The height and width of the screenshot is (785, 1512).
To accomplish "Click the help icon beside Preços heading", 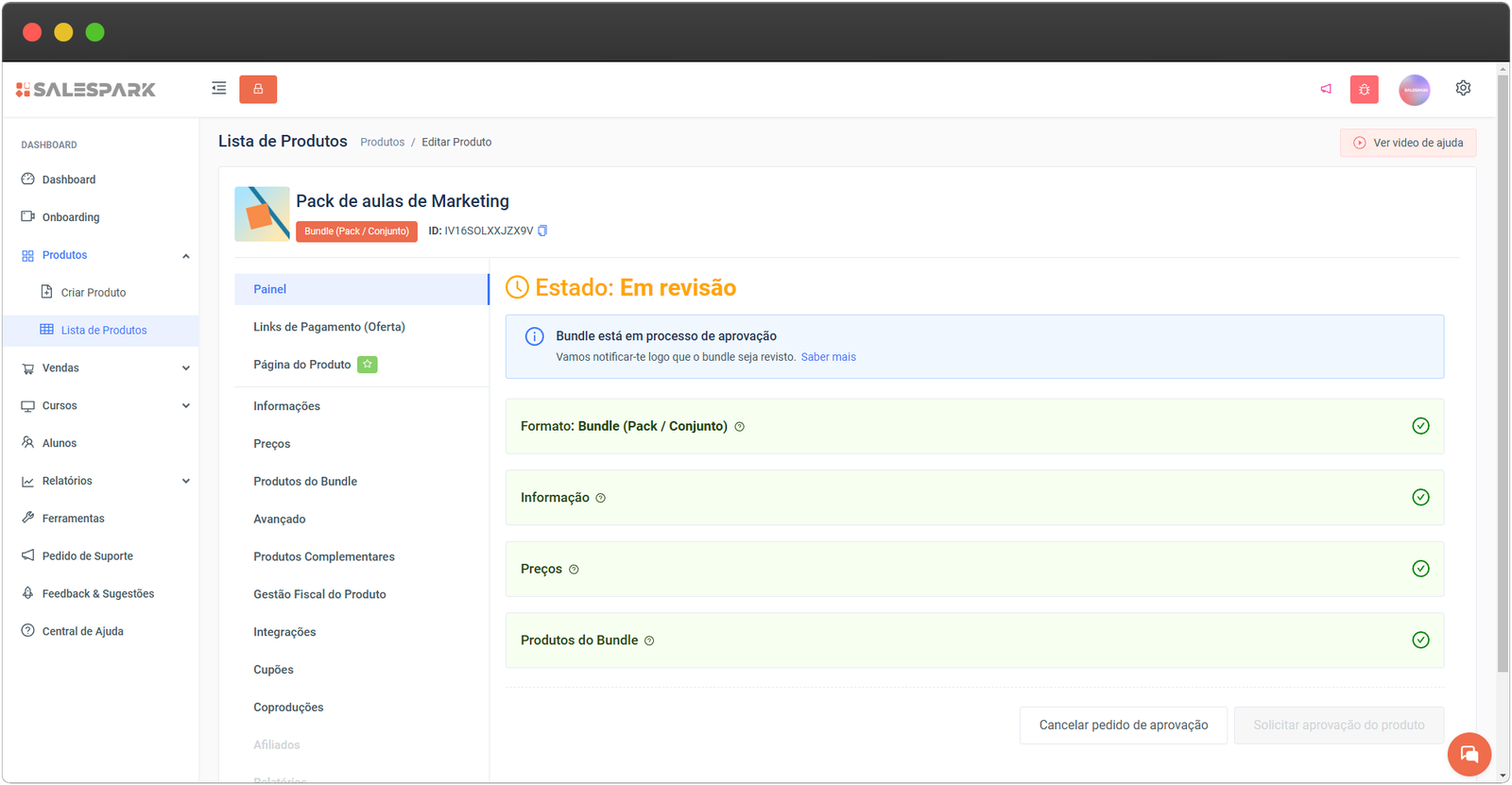I will pos(574,570).
